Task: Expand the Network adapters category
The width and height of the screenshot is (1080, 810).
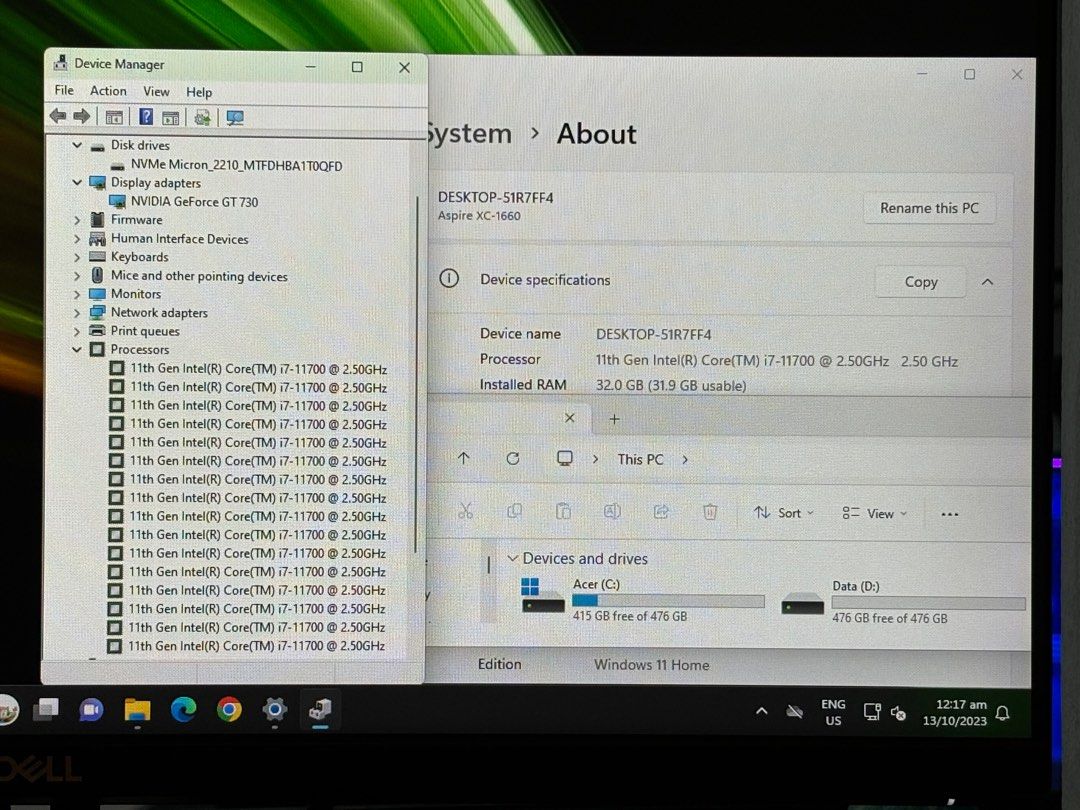Action: point(77,313)
